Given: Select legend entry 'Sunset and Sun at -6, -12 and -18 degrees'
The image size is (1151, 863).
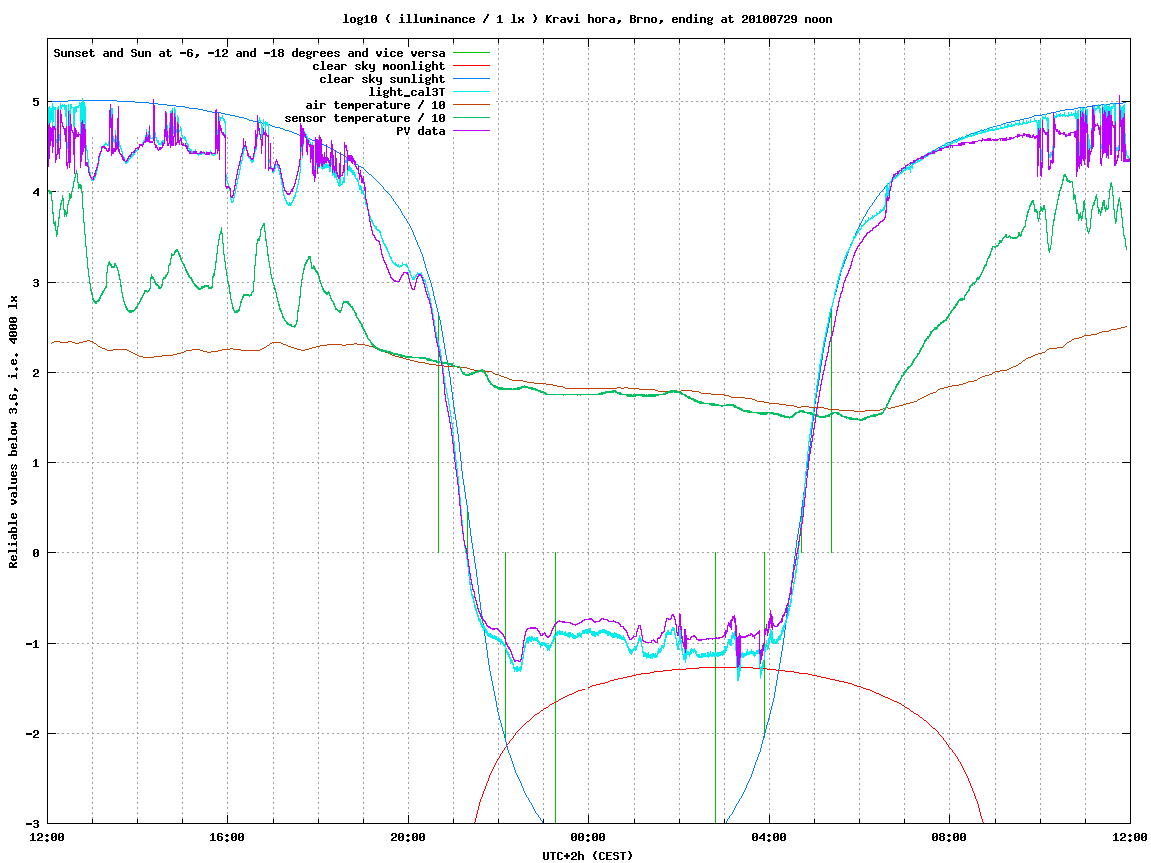Looking at the screenshot, I should (249, 53).
